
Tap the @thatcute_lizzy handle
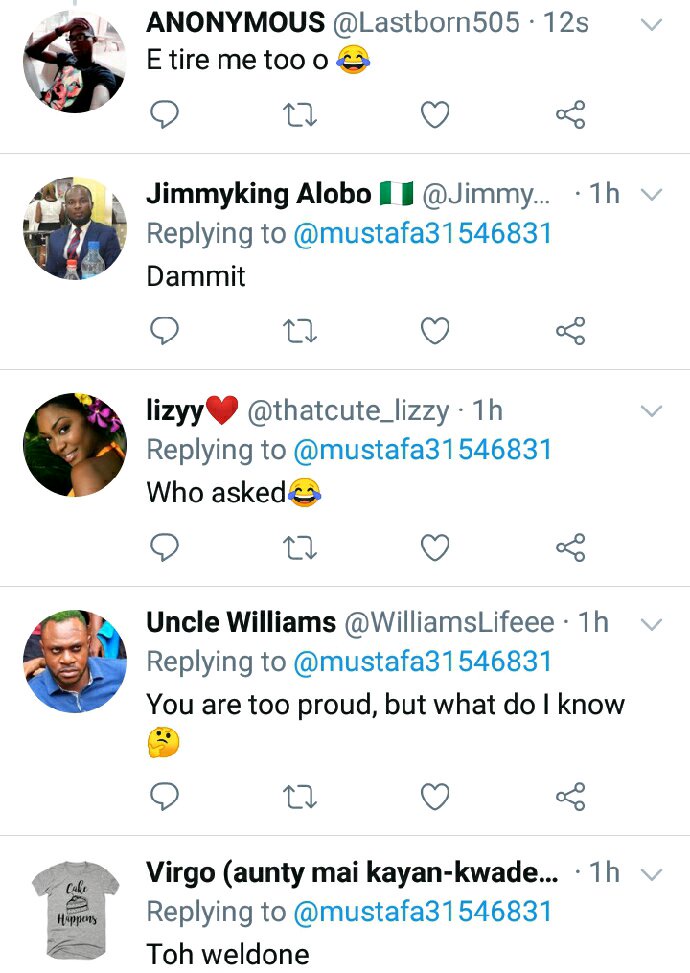347,410
